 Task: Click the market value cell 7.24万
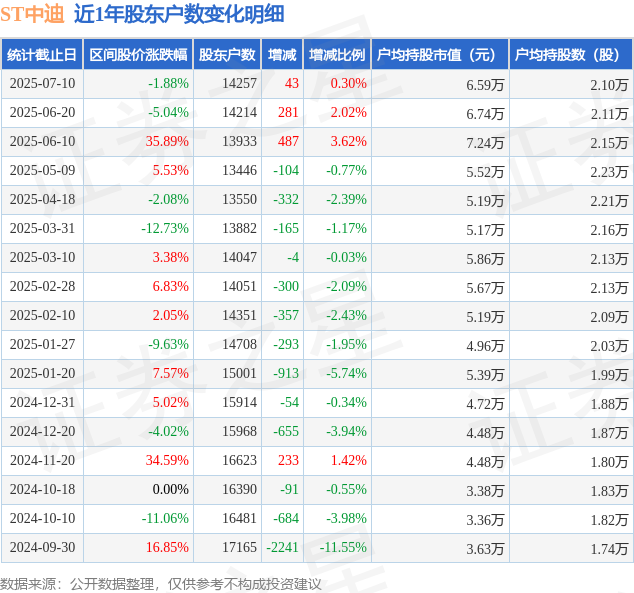[x=485, y=143]
